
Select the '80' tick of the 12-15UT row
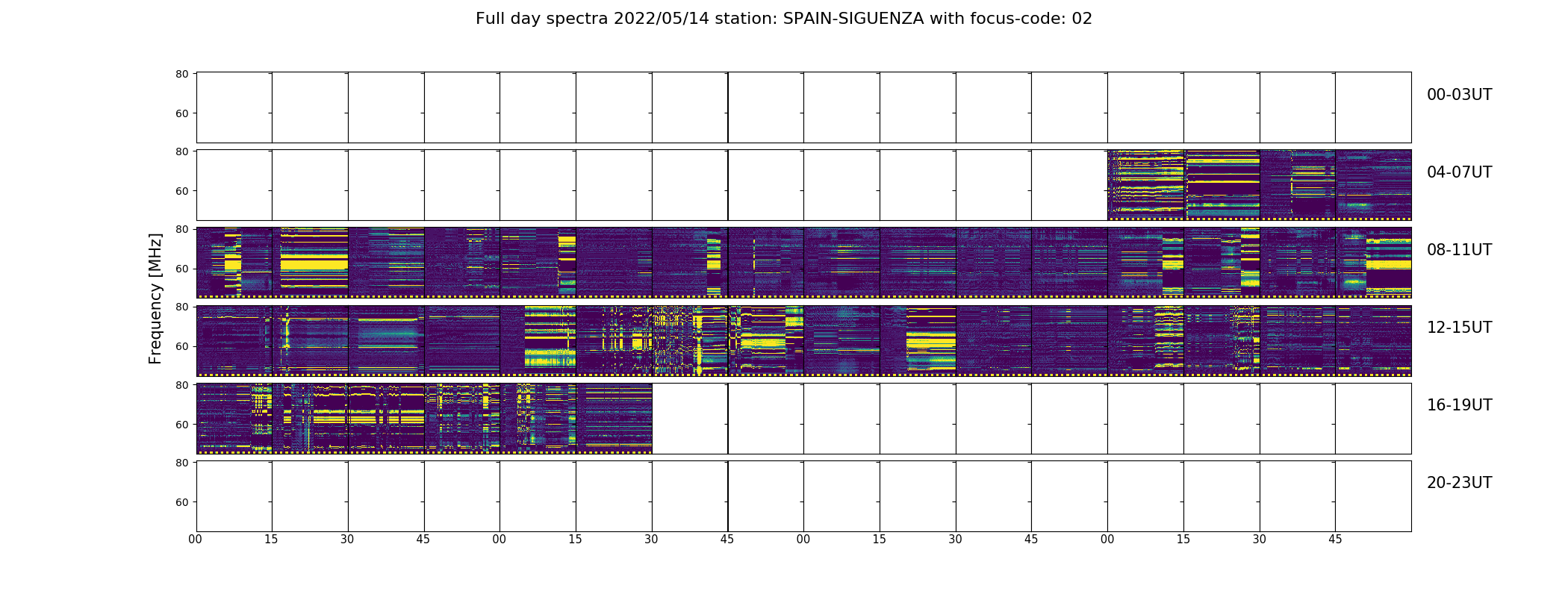point(181,307)
